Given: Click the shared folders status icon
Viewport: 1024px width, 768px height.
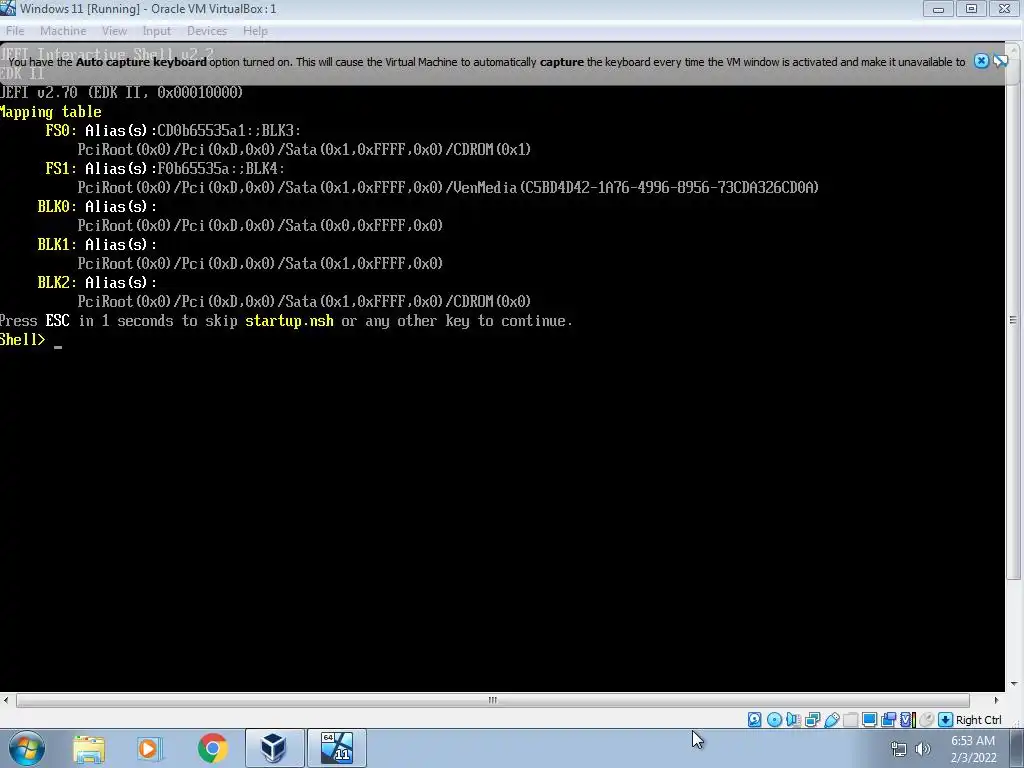Looking at the screenshot, I should pyautogui.click(x=850, y=720).
